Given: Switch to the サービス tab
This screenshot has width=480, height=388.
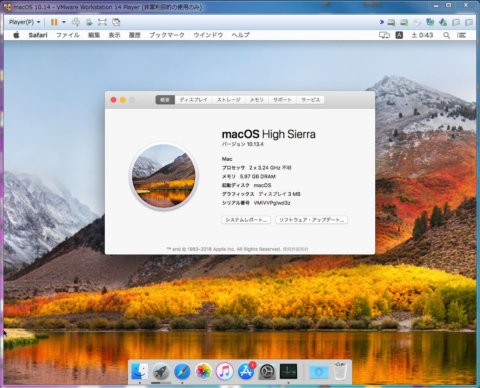Looking at the screenshot, I should coord(311,100).
